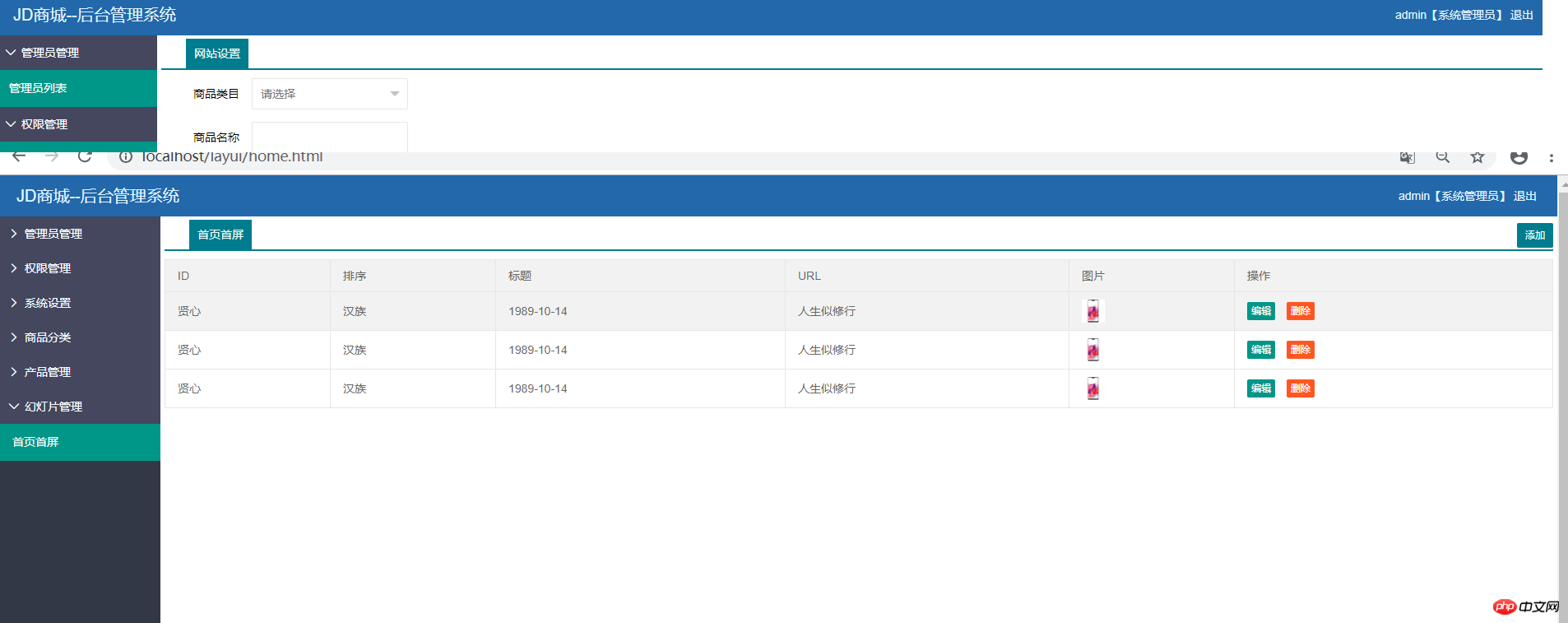The height and width of the screenshot is (623, 1568).
Task: Open the browser profile avatar icon
Action: click(x=1519, y=157)
